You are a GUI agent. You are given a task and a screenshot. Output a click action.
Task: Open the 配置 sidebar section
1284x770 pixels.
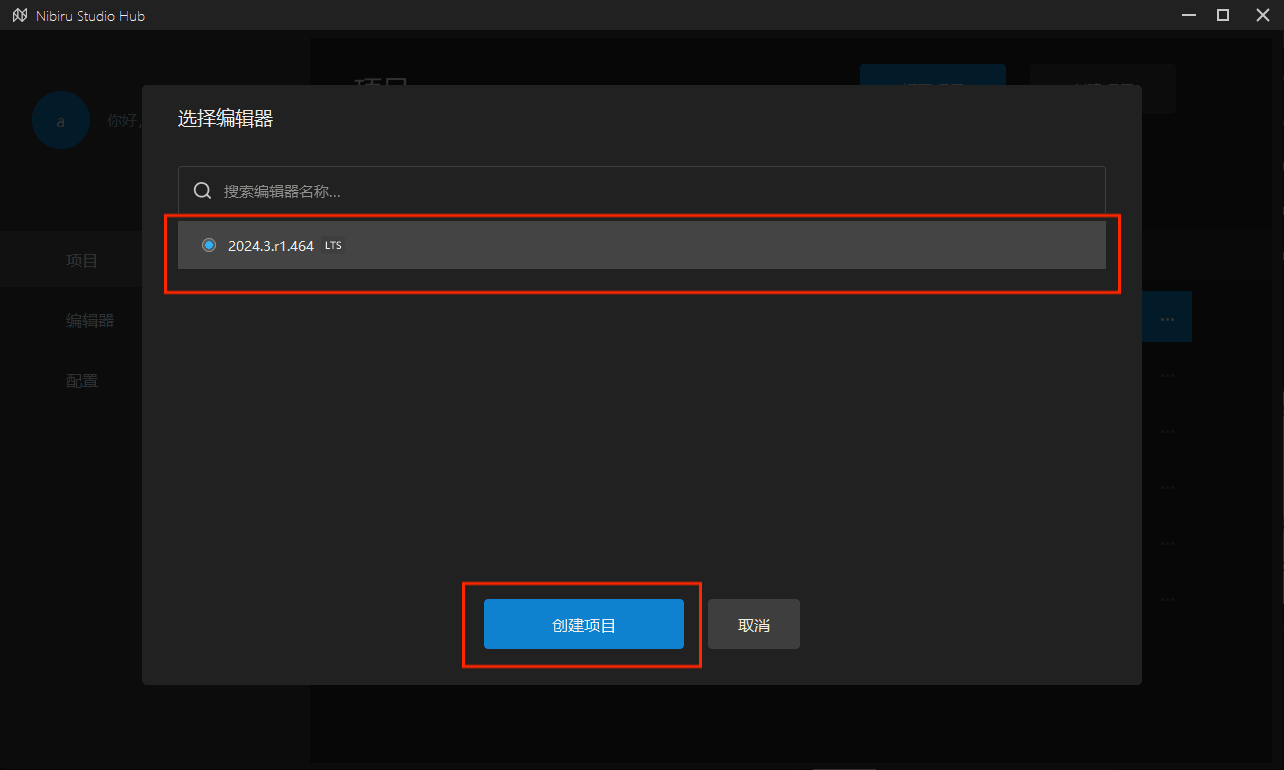click(82, 381)
